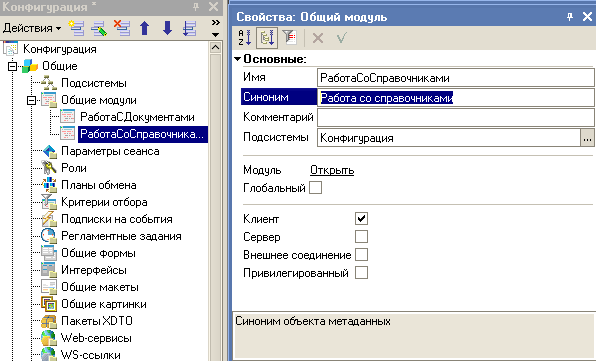Click the Delete item red X icon
596x361 pixels.
(x=122, y=28)
